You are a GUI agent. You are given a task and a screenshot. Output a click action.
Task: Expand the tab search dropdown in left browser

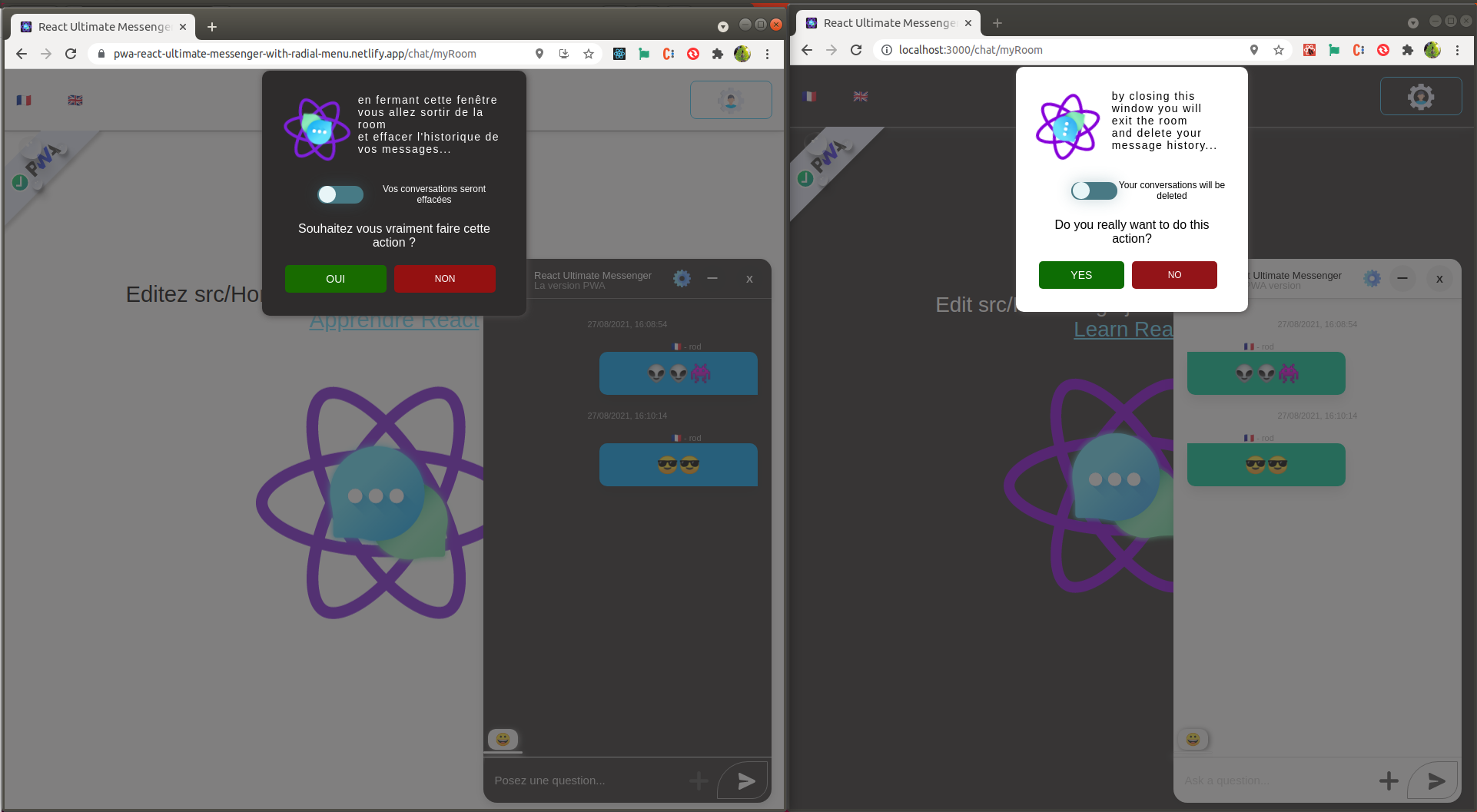tap(722, 26)
